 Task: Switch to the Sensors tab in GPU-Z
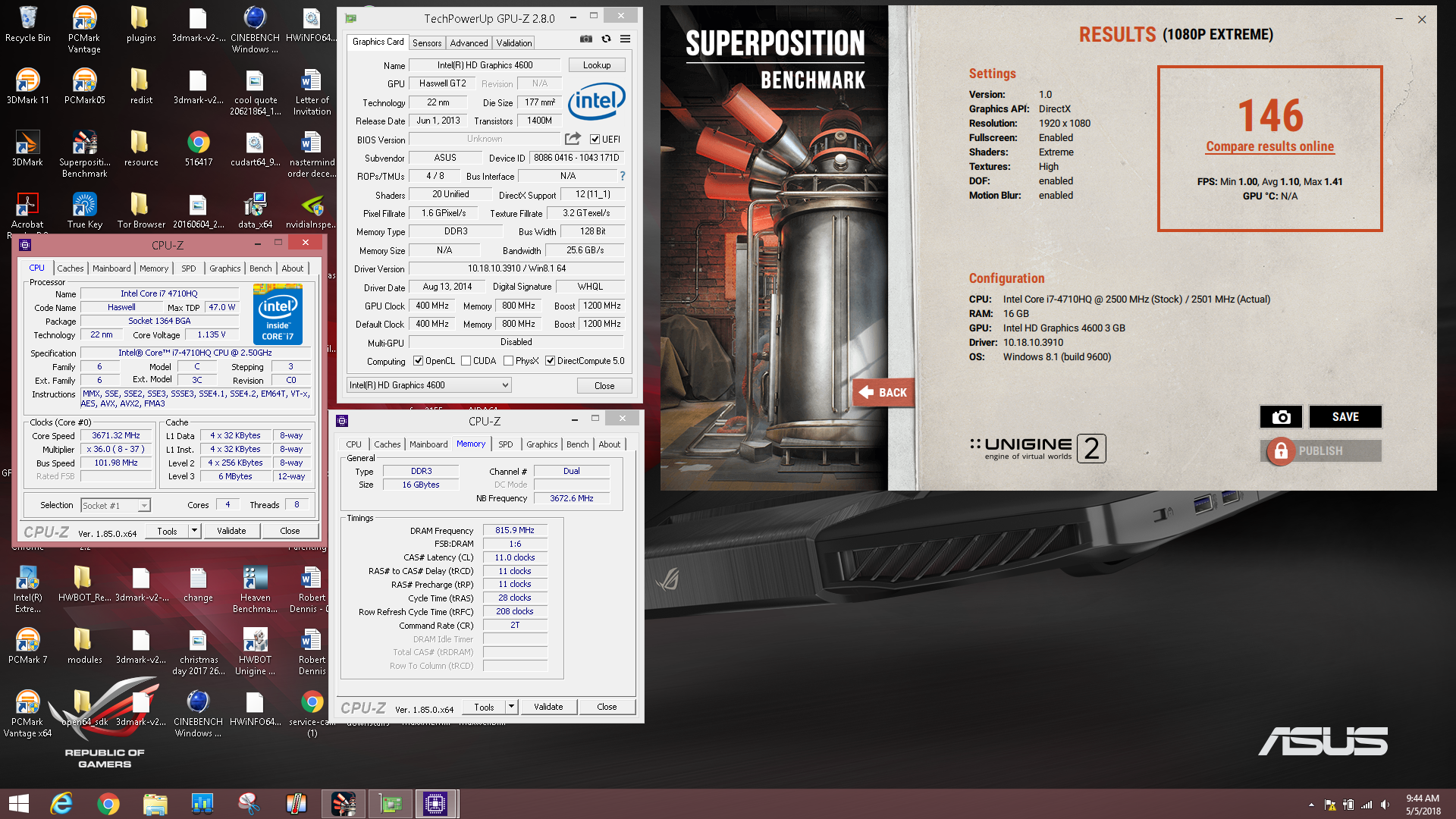pyautogui.click(x=427, y=43)
